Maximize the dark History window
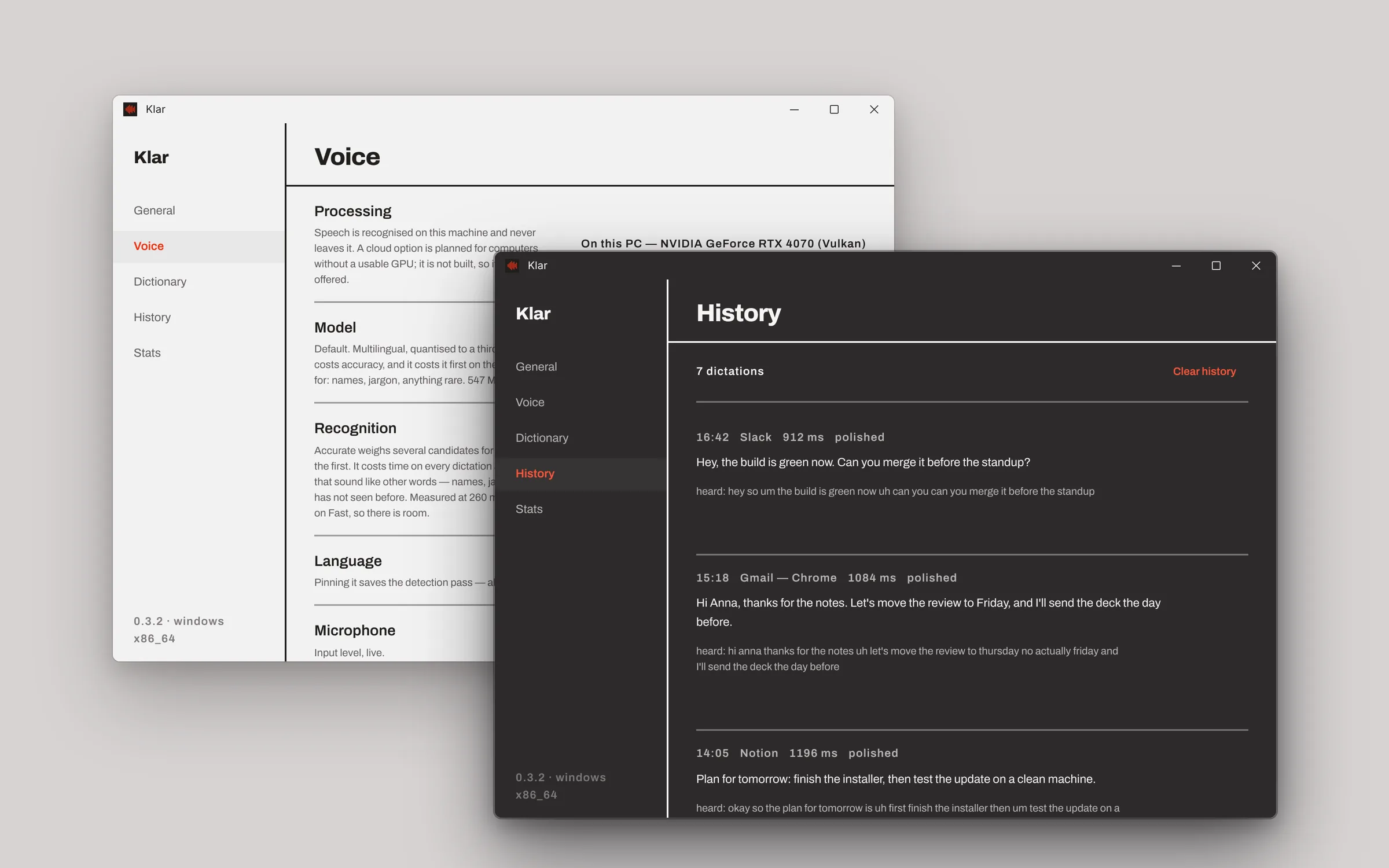1389x868 pixels. coord(1216,266)
